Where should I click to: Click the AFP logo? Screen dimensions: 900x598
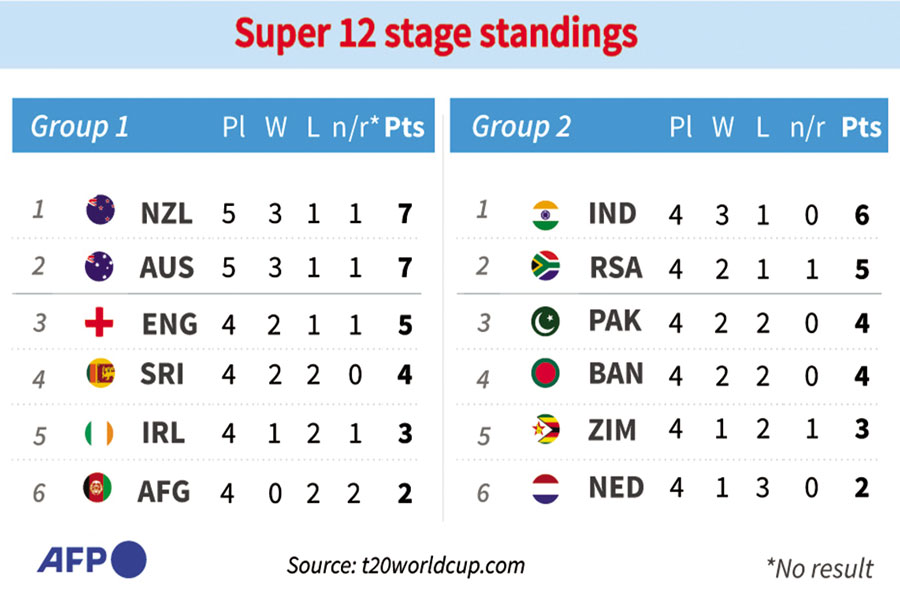92,559
